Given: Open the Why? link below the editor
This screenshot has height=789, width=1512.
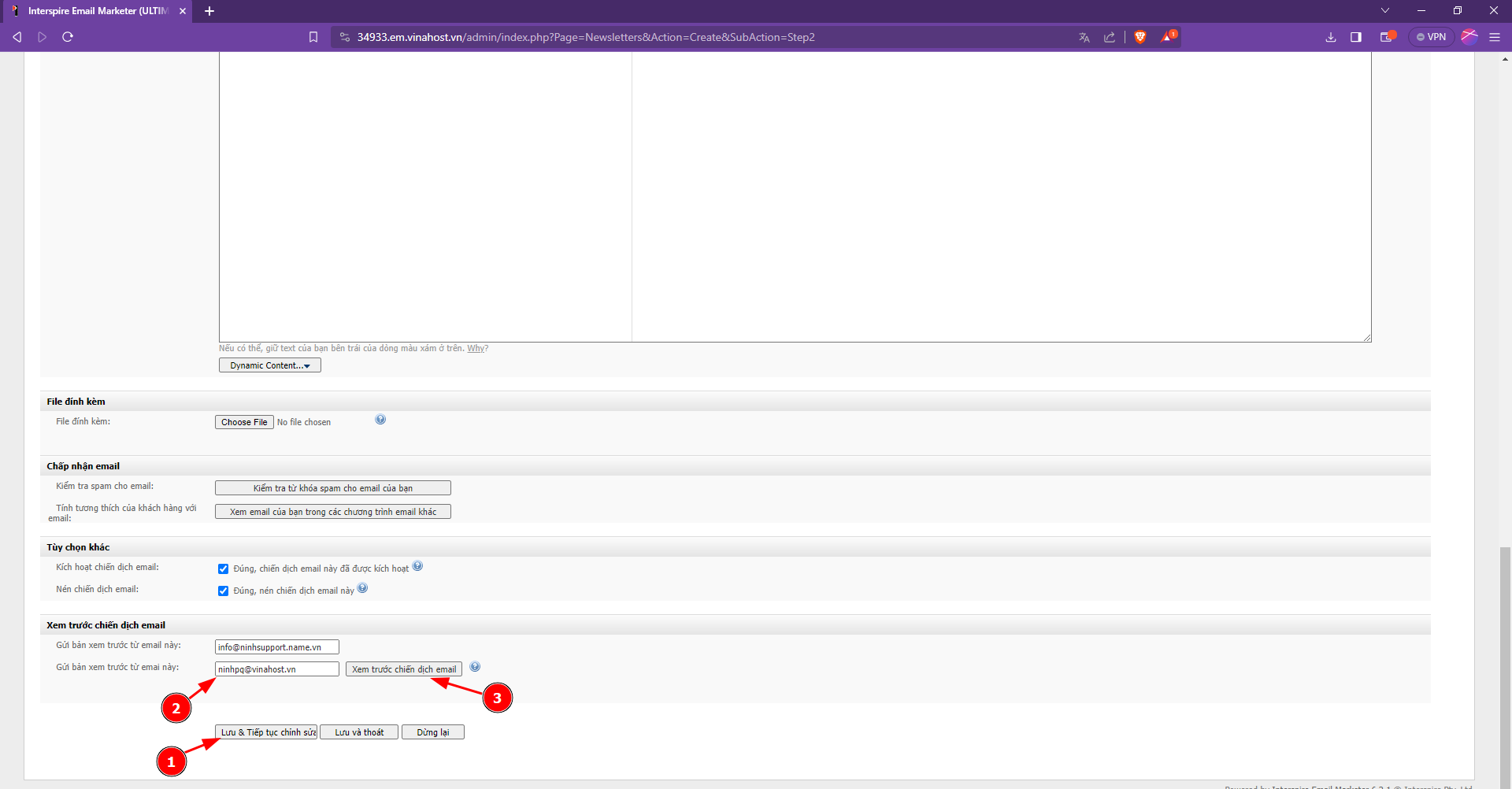Looking at the screenshot, I should (x=477, y=348).
